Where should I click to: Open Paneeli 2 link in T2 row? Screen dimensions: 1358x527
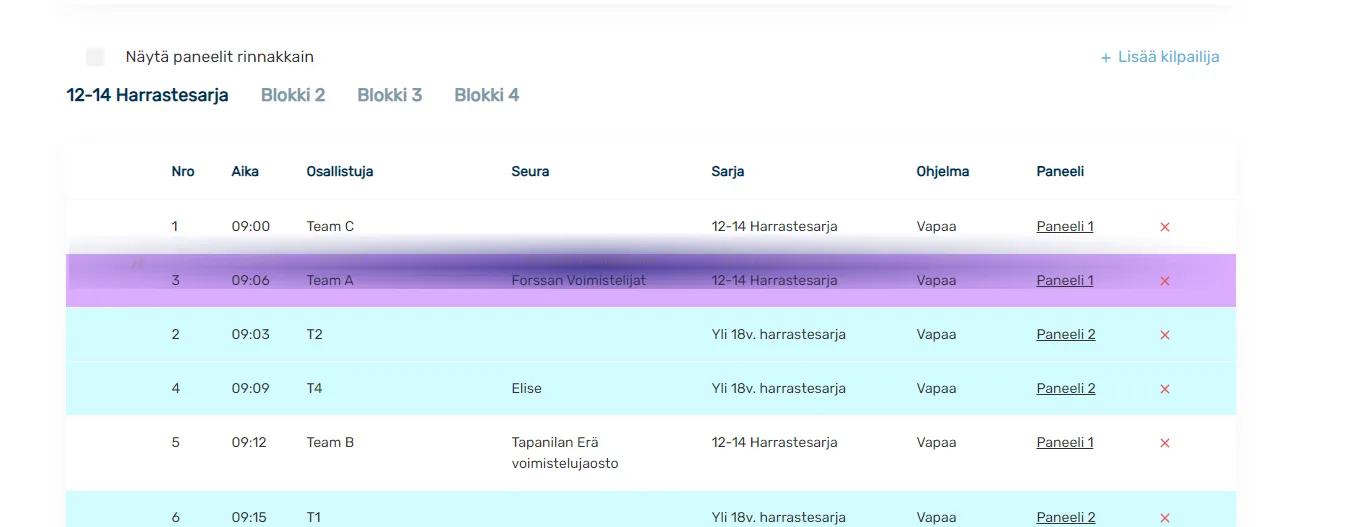point(1066,334)
